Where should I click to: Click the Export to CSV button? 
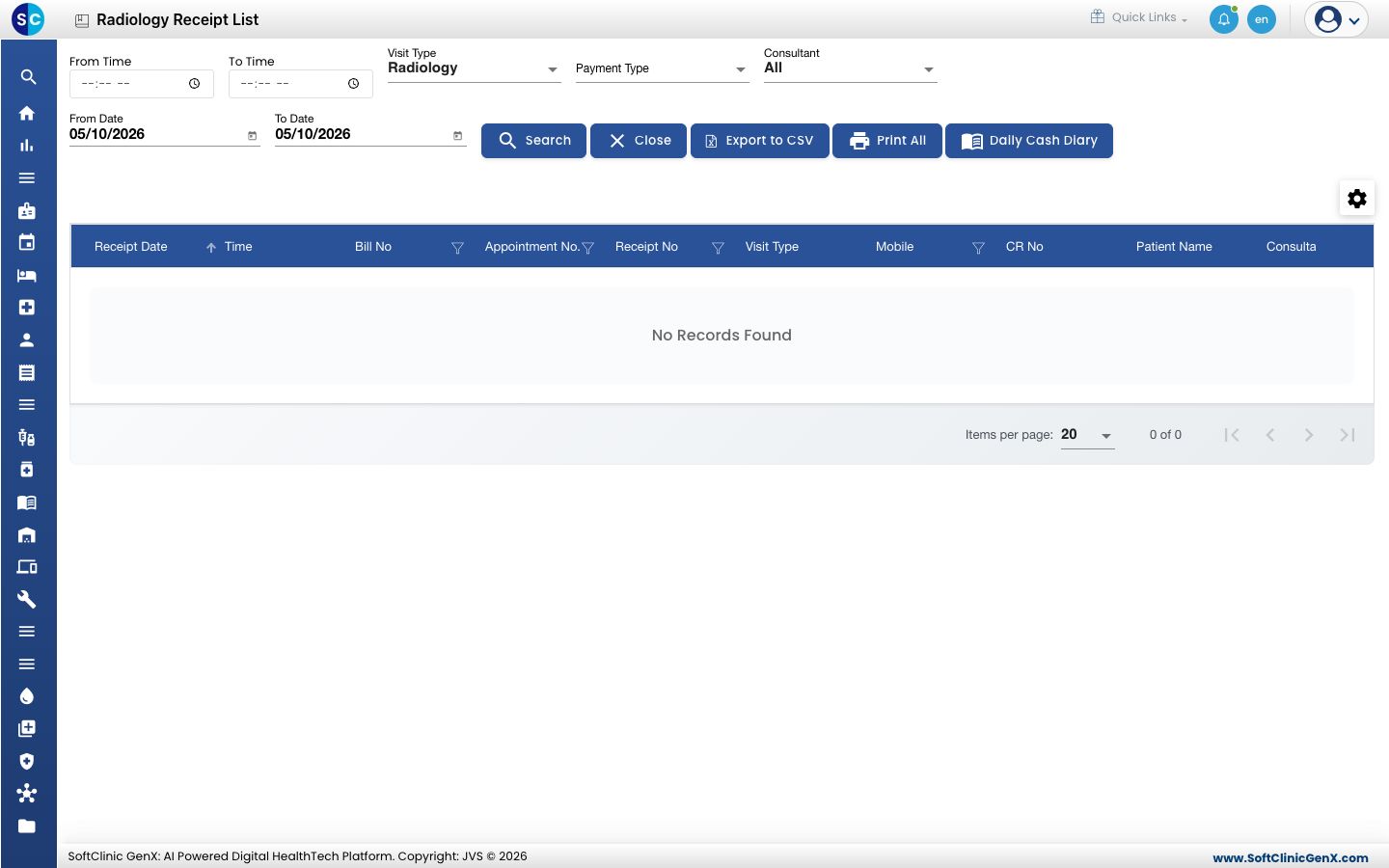(x=760, y=141)
